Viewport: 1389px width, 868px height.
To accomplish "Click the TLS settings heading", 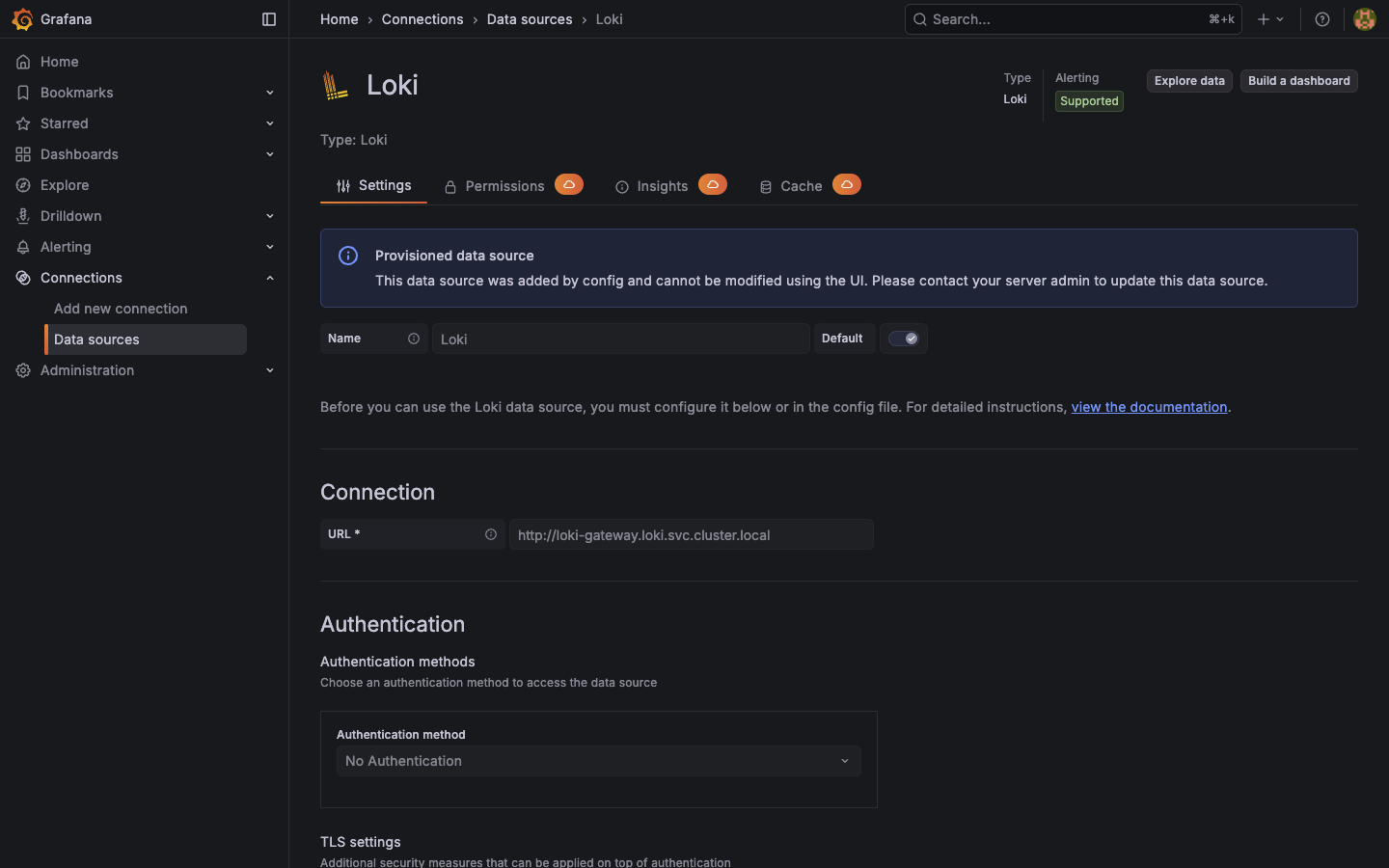I will (x=361, y=842).
